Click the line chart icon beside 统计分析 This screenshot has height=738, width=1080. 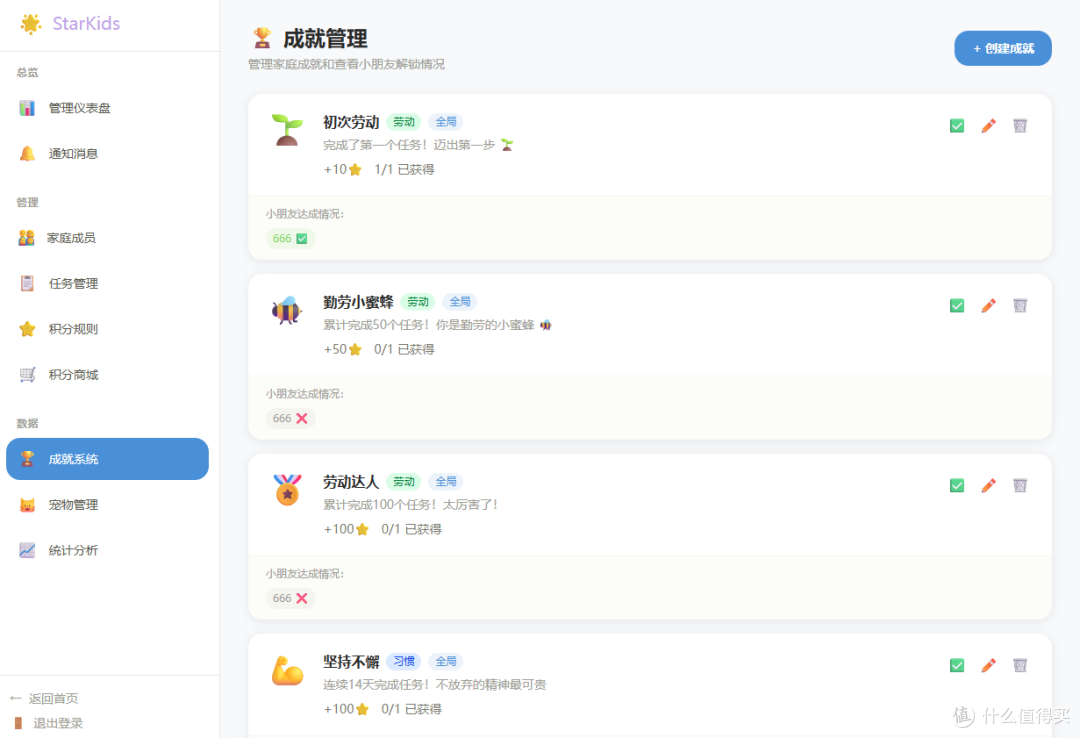[x=27, y=550]
